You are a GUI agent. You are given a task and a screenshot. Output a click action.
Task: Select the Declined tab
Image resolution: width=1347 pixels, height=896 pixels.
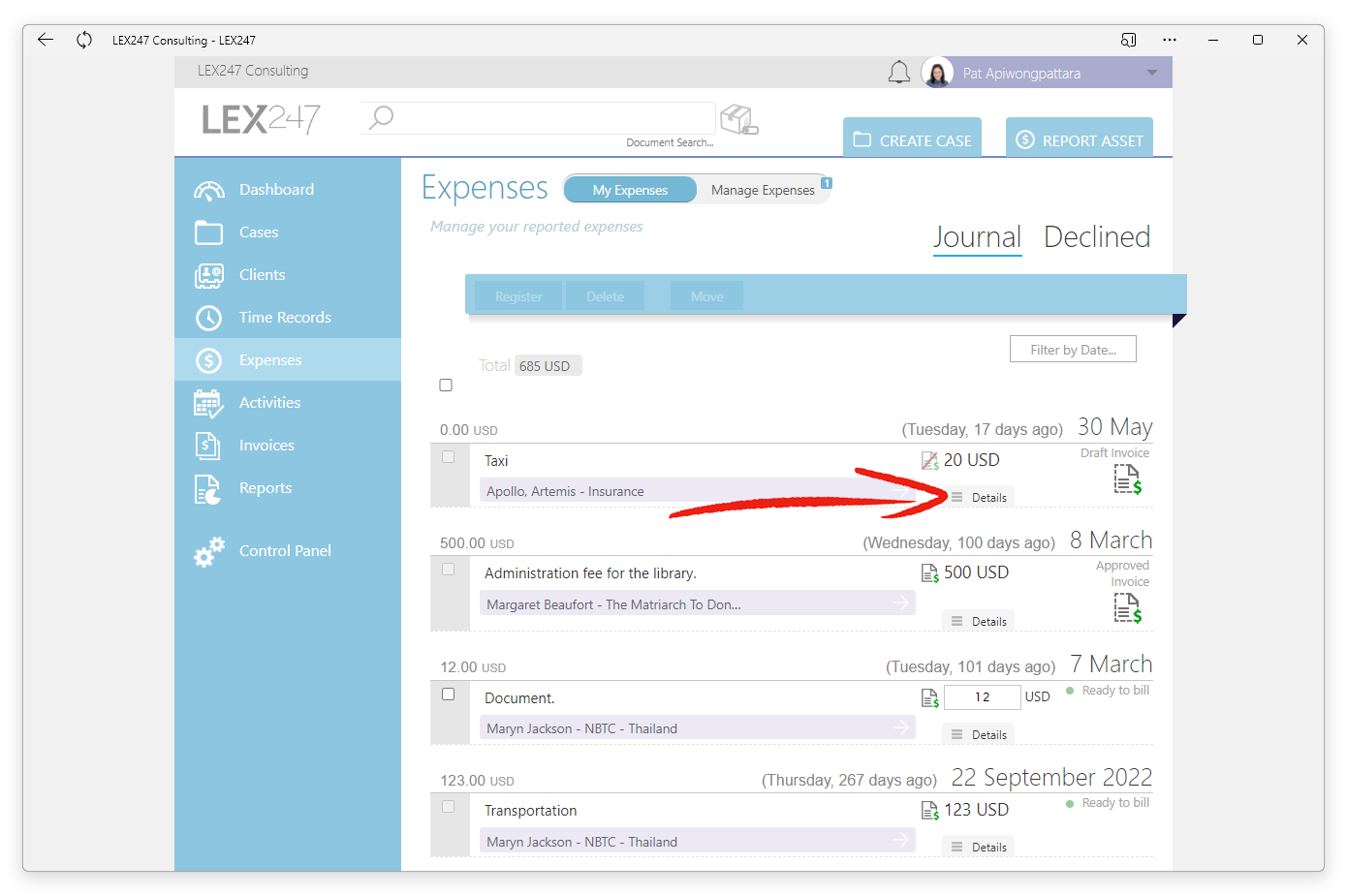(1097, 237)
